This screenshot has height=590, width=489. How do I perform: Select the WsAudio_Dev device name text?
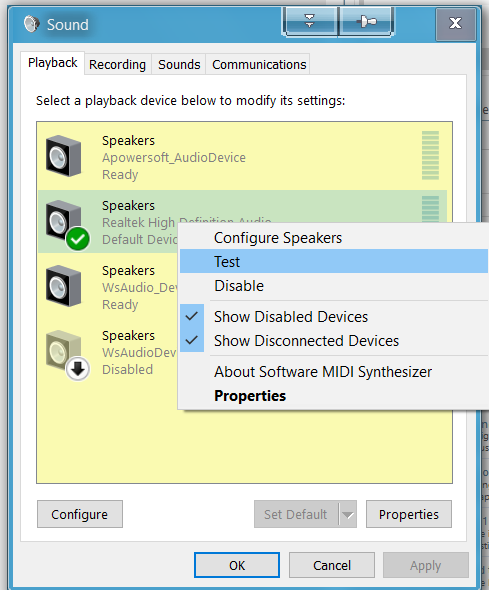[140, 287]
